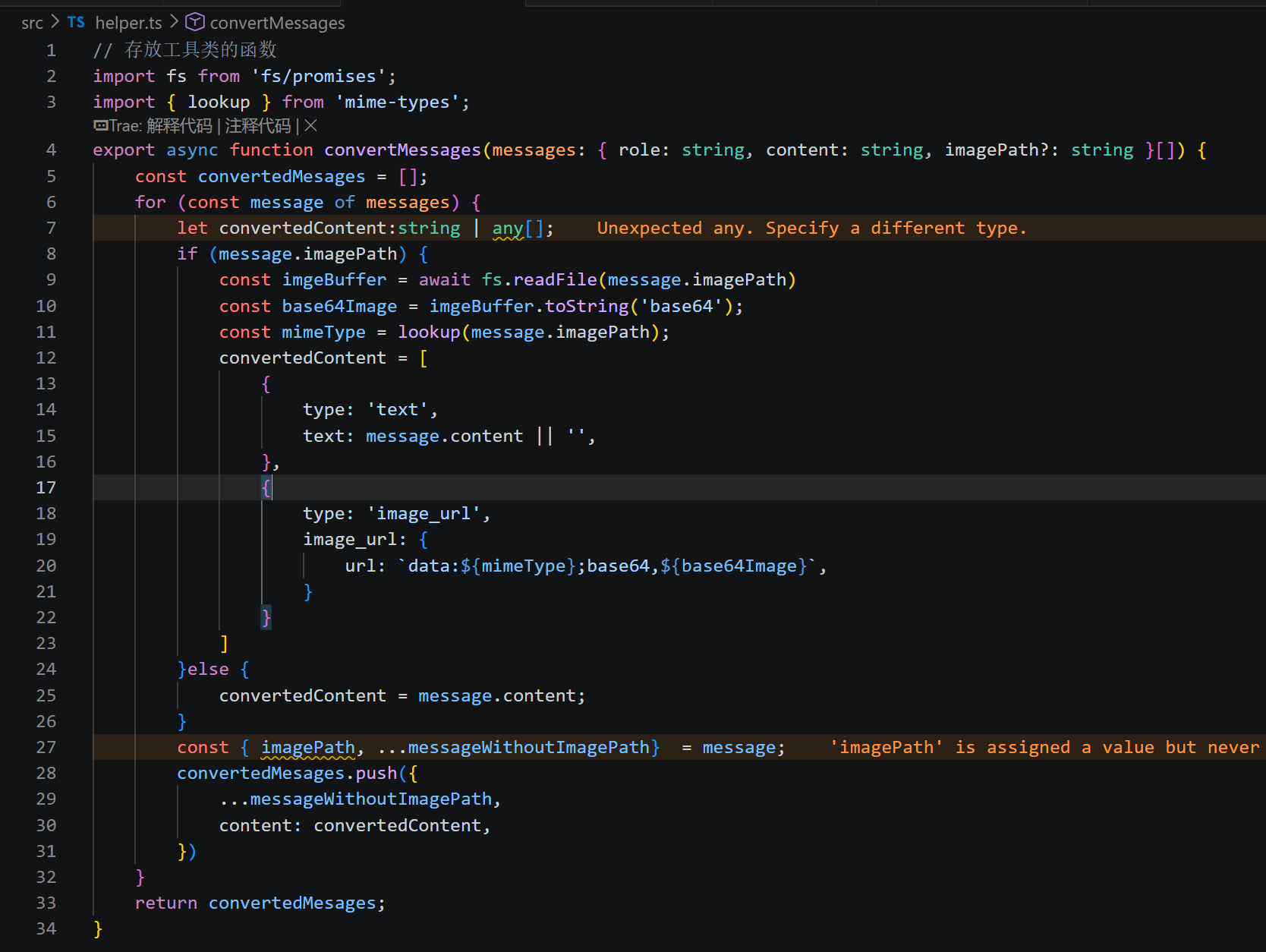The image size is (1266, 952).
Task: Click '...messageWithoutImagePath' on line 29
Action: pyautogui.click(x=356, y=799)
